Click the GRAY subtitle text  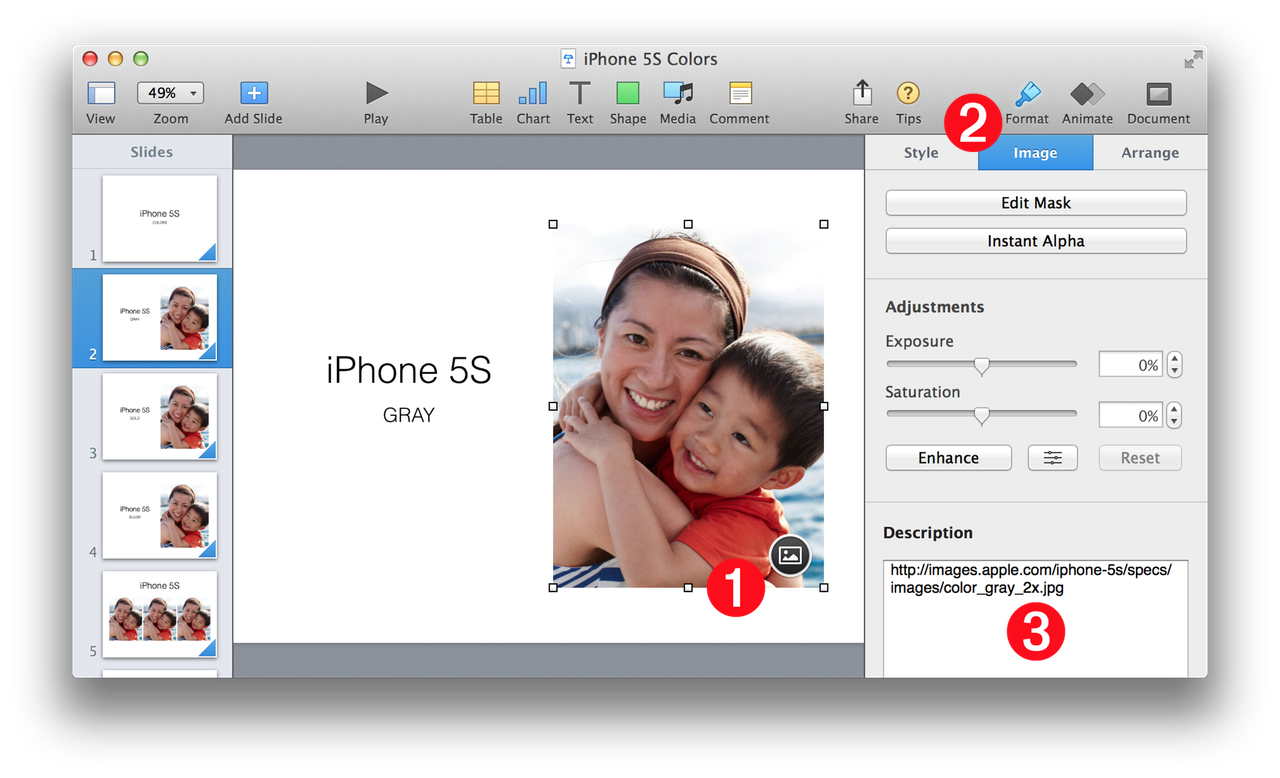[409, 415]
